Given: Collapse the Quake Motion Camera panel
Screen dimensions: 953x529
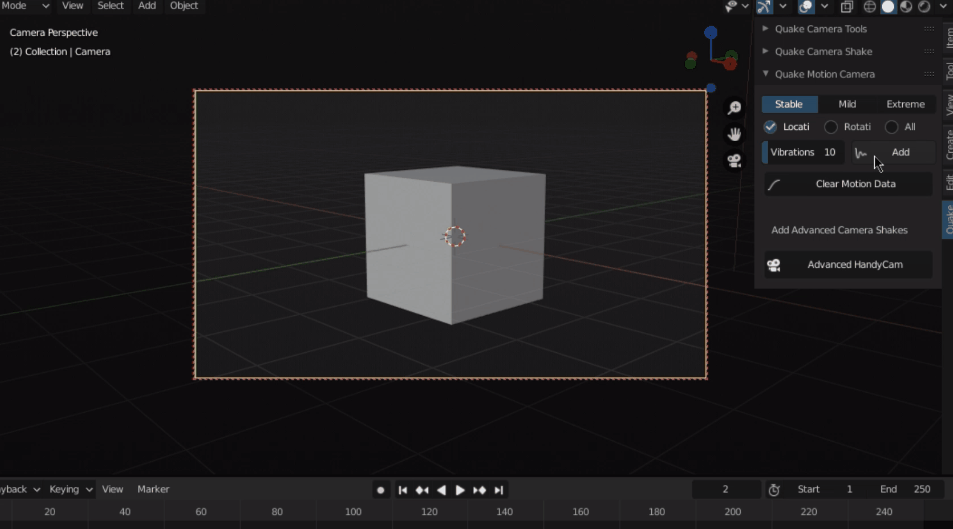Looking at the screenshot, I should pyautogui.click(x=765, y=74).
